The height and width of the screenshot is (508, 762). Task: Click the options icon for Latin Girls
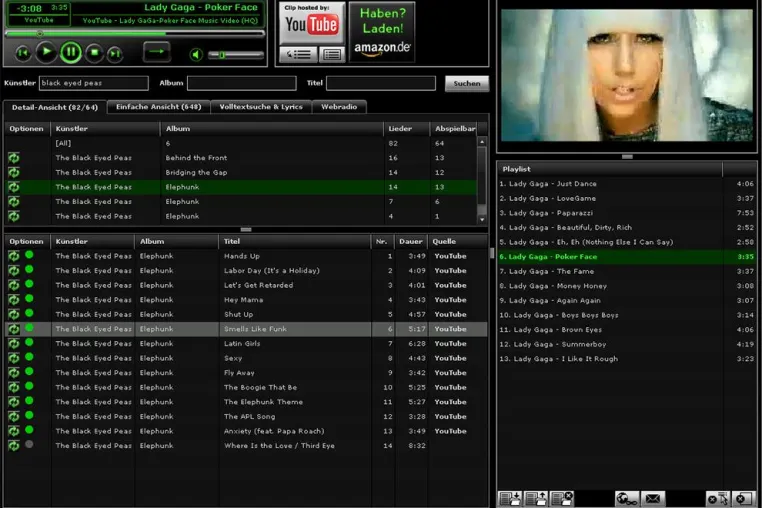[x=14, y=344]
